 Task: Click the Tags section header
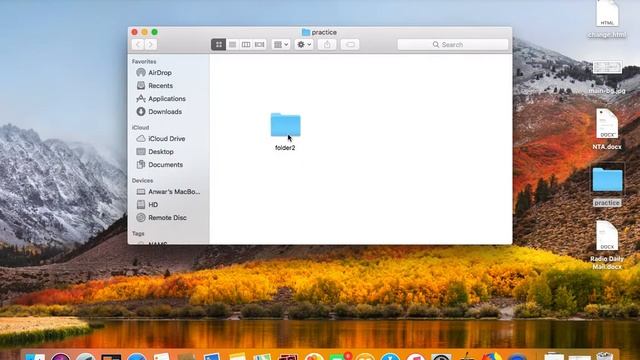click(x=138, y=233)
